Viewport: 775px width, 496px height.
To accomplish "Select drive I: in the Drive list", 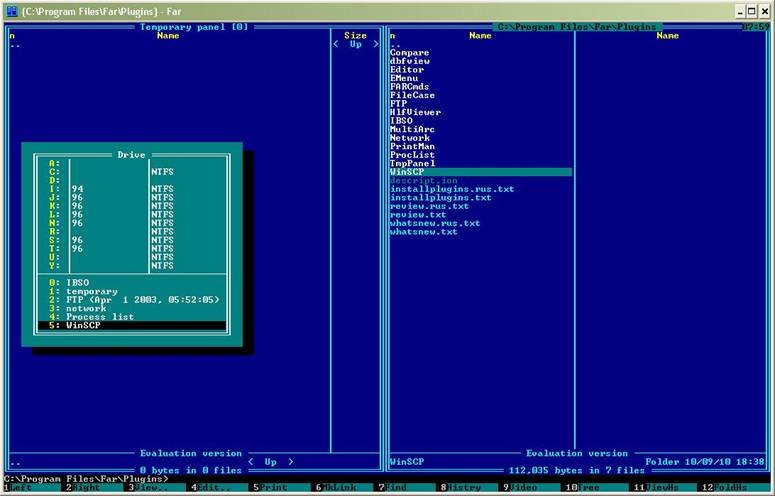I will click(x=132, y=189).
